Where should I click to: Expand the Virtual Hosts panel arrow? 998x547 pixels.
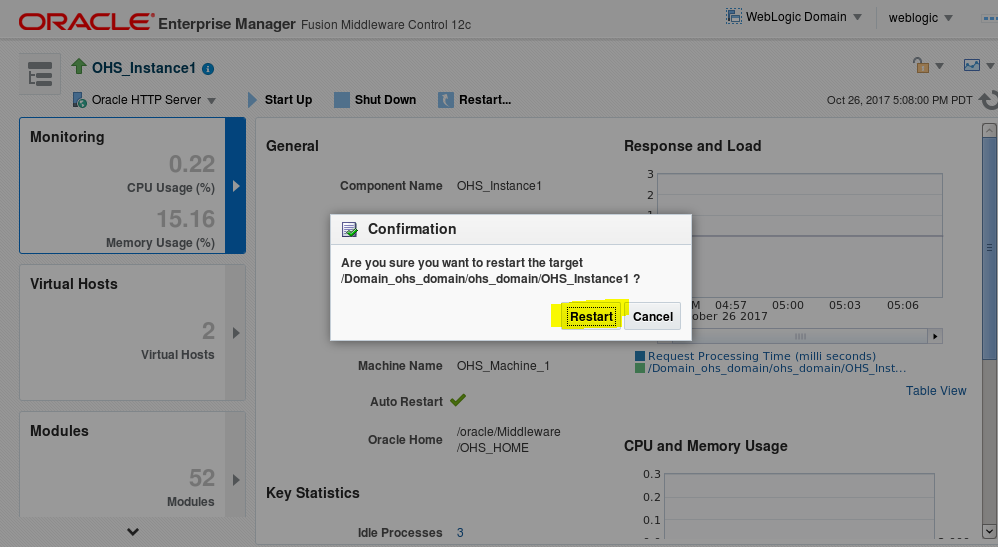[x=235, y=333]
